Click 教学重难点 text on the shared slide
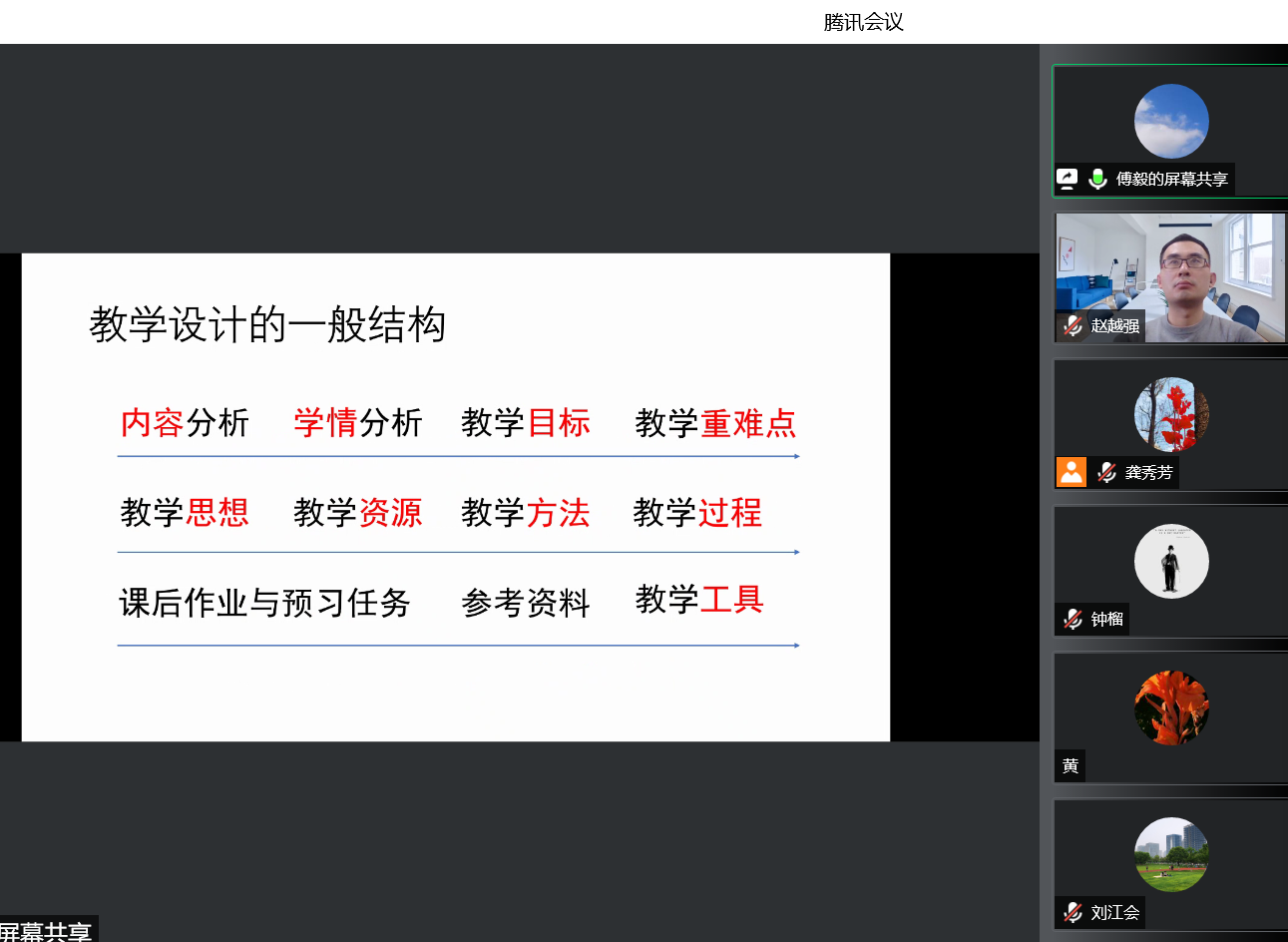Image resolution: width=1288 pixels, height=942 pixels. click(x=715, y=423)
